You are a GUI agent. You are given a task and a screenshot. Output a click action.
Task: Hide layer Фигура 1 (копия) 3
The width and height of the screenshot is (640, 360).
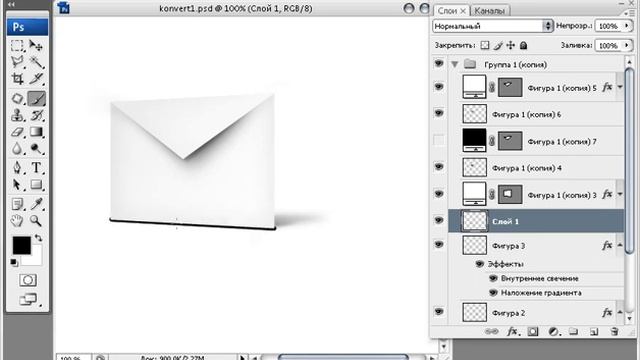(439, 193)
